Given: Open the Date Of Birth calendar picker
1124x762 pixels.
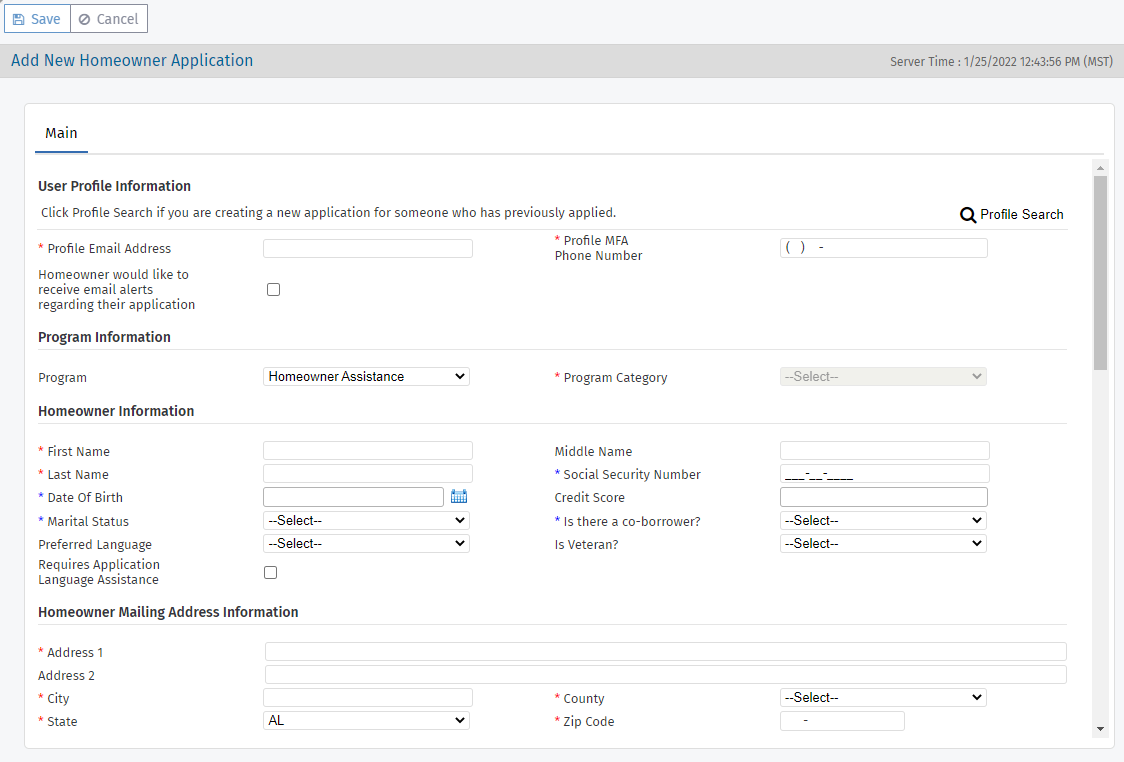Looking at the screenshot, I should (x=459, y=497).
